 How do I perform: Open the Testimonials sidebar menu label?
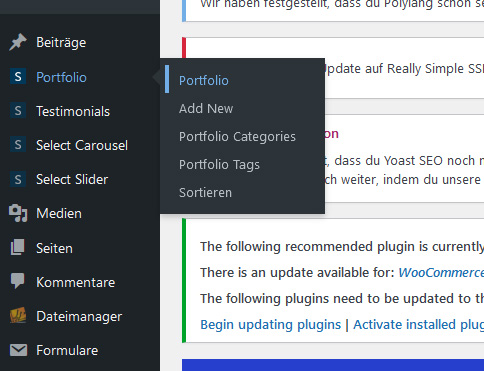coord(73,111)
